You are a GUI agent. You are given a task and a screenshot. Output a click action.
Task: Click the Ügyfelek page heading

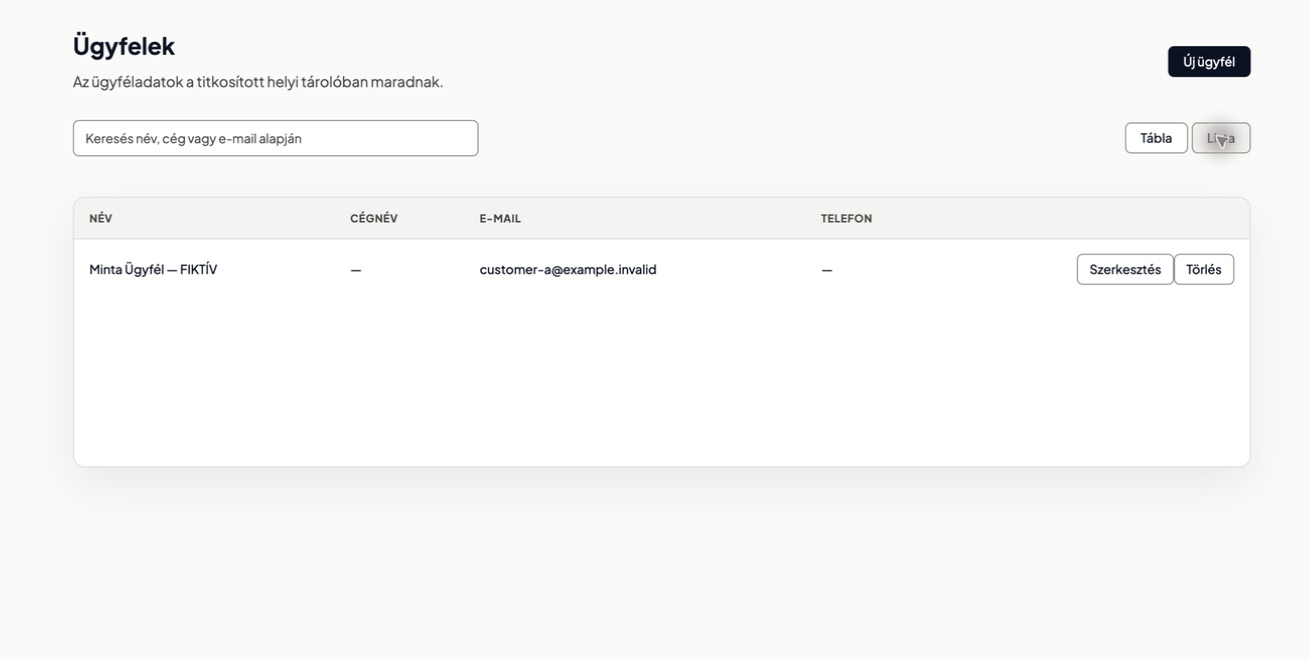click(x=124, y=46)
